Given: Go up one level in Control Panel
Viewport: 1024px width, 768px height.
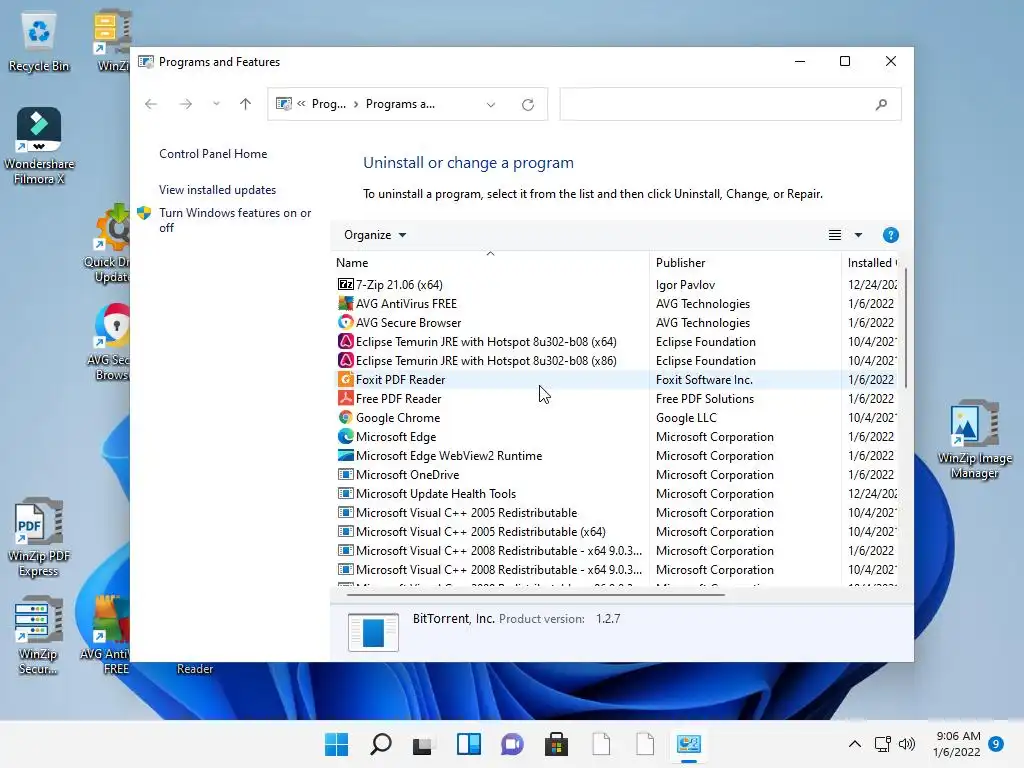Looking at the screenshot, I should click(x=246, y=104).
